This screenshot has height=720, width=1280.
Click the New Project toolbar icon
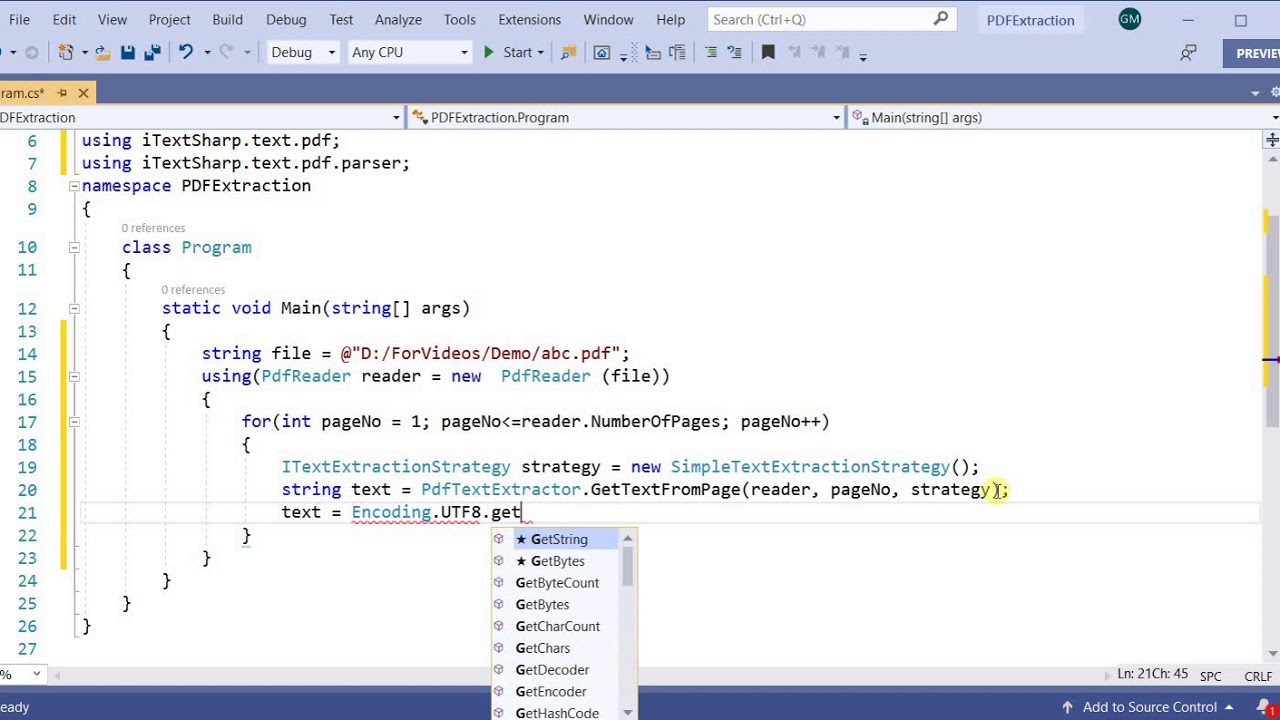pos(66,52)
